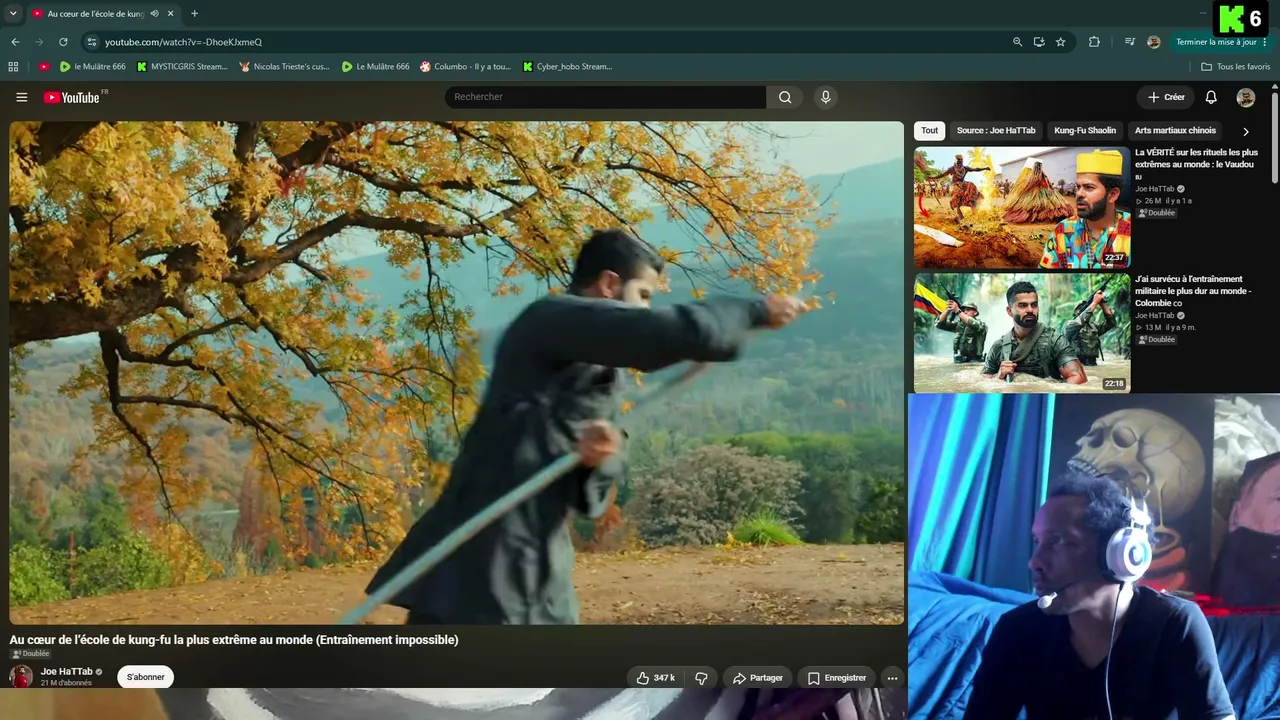
Task: Click the YouTube search magnifier button
Action: (785, 97)
